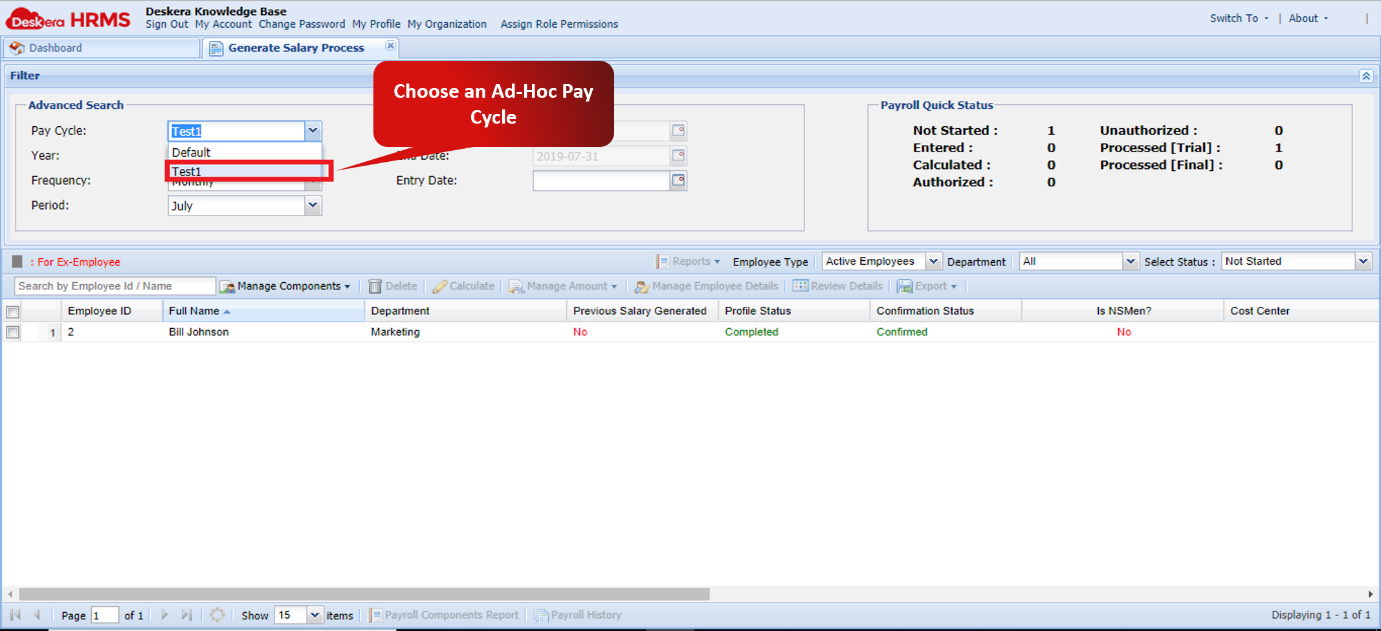Select the row checkbox for Bill Johnson

[14, 332]
